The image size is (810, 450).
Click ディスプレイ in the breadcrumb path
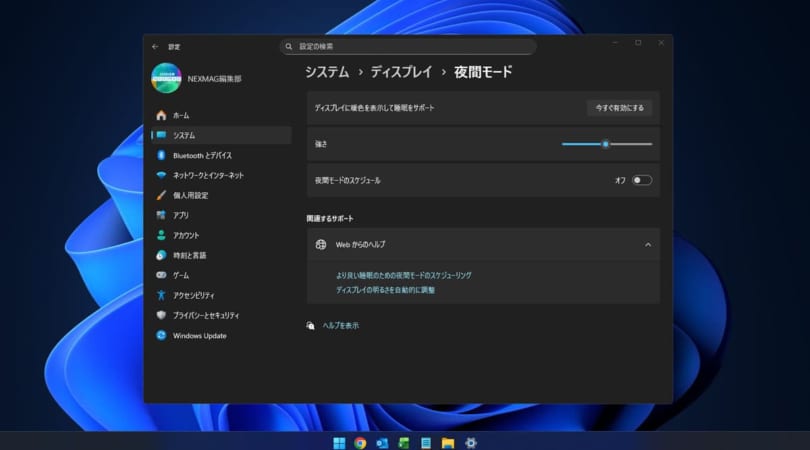coord(401,72)
